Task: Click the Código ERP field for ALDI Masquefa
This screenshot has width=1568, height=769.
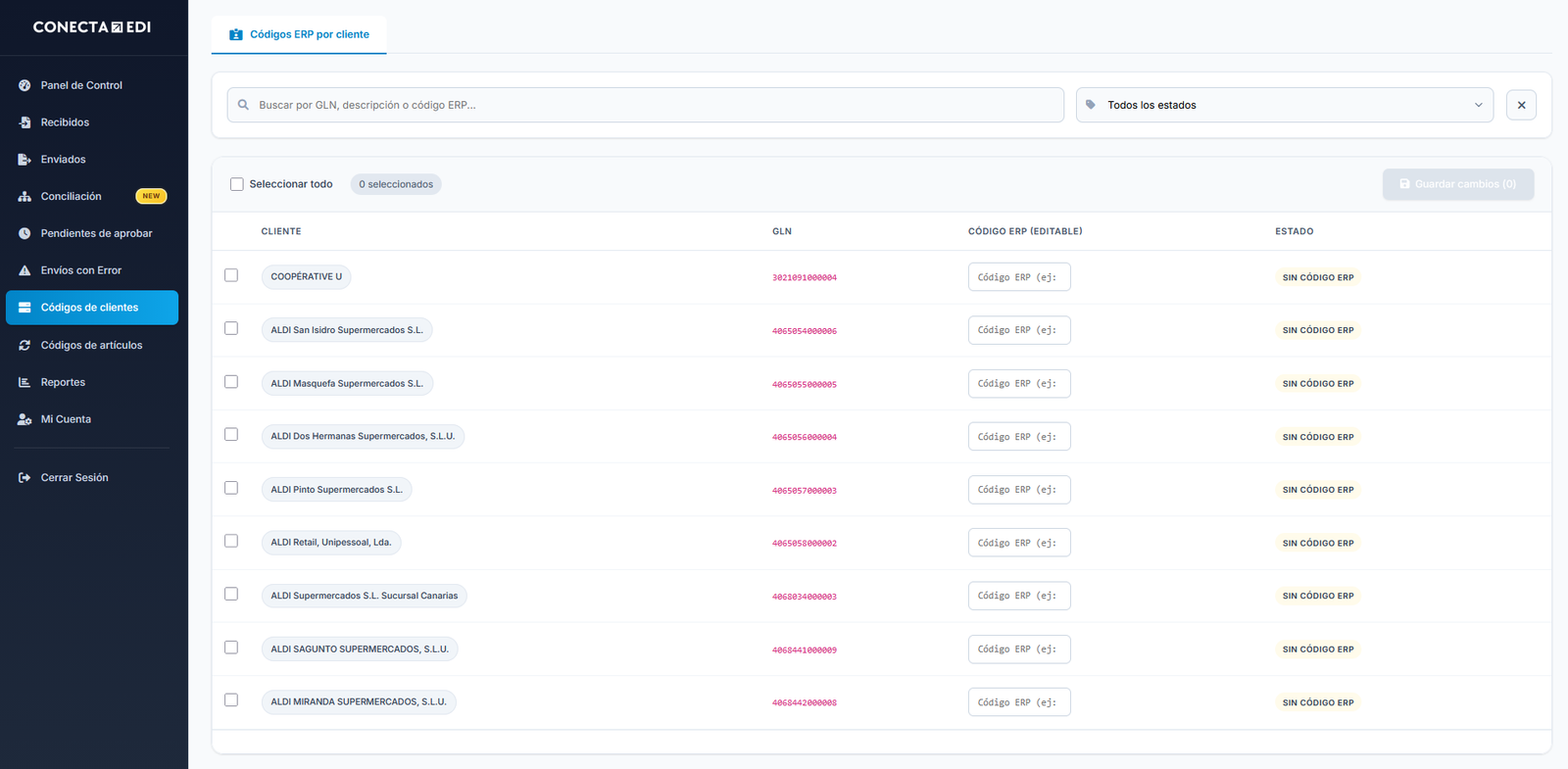Action: point(1019,384)
